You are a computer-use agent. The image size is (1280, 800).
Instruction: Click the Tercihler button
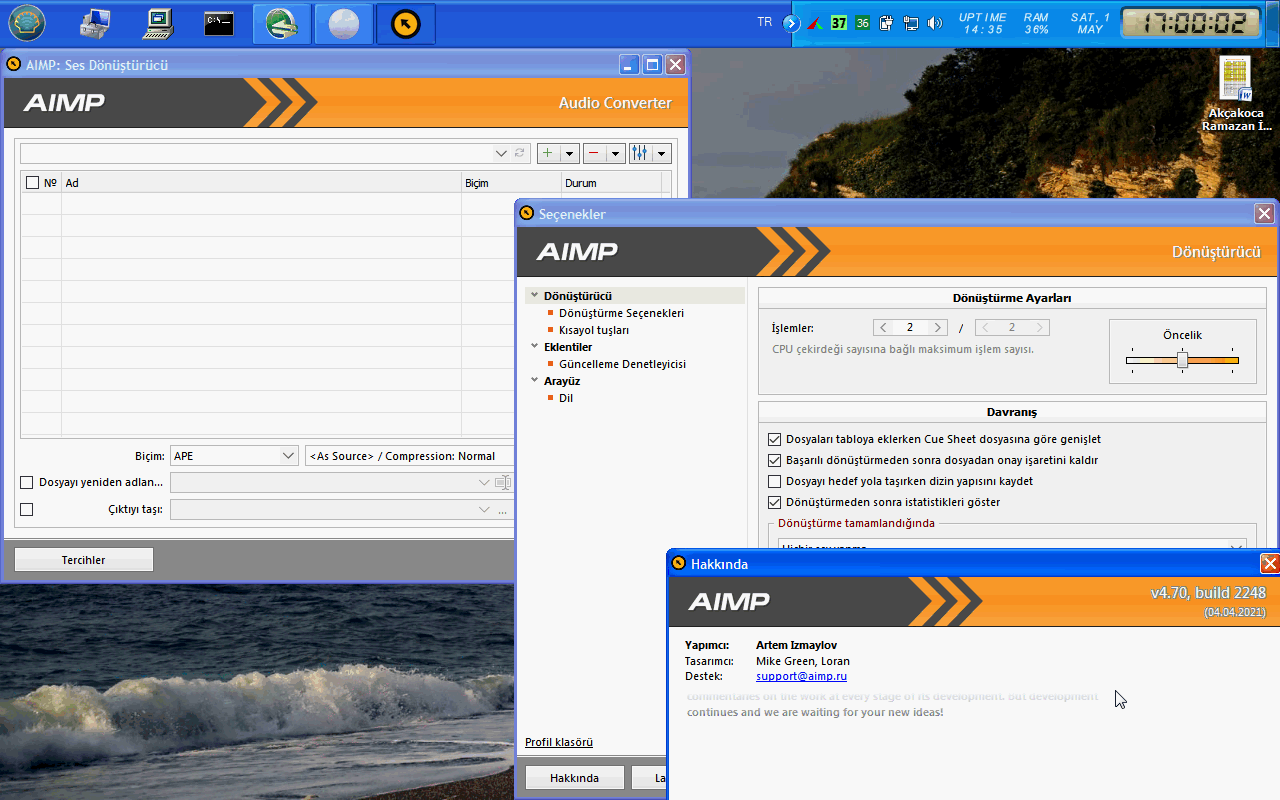coord(84,560)
